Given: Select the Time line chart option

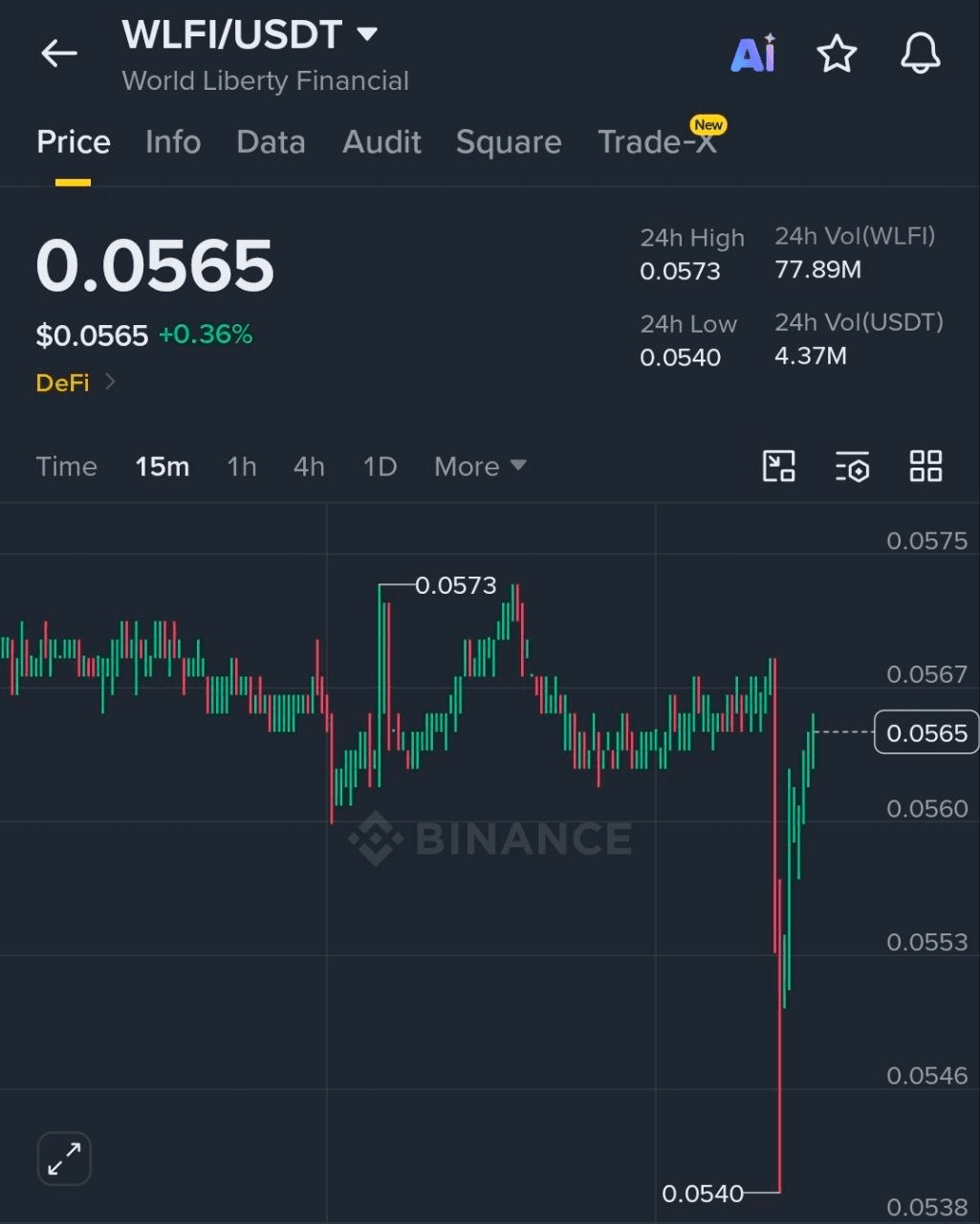Looking at the screenshot, I should 67,467.
